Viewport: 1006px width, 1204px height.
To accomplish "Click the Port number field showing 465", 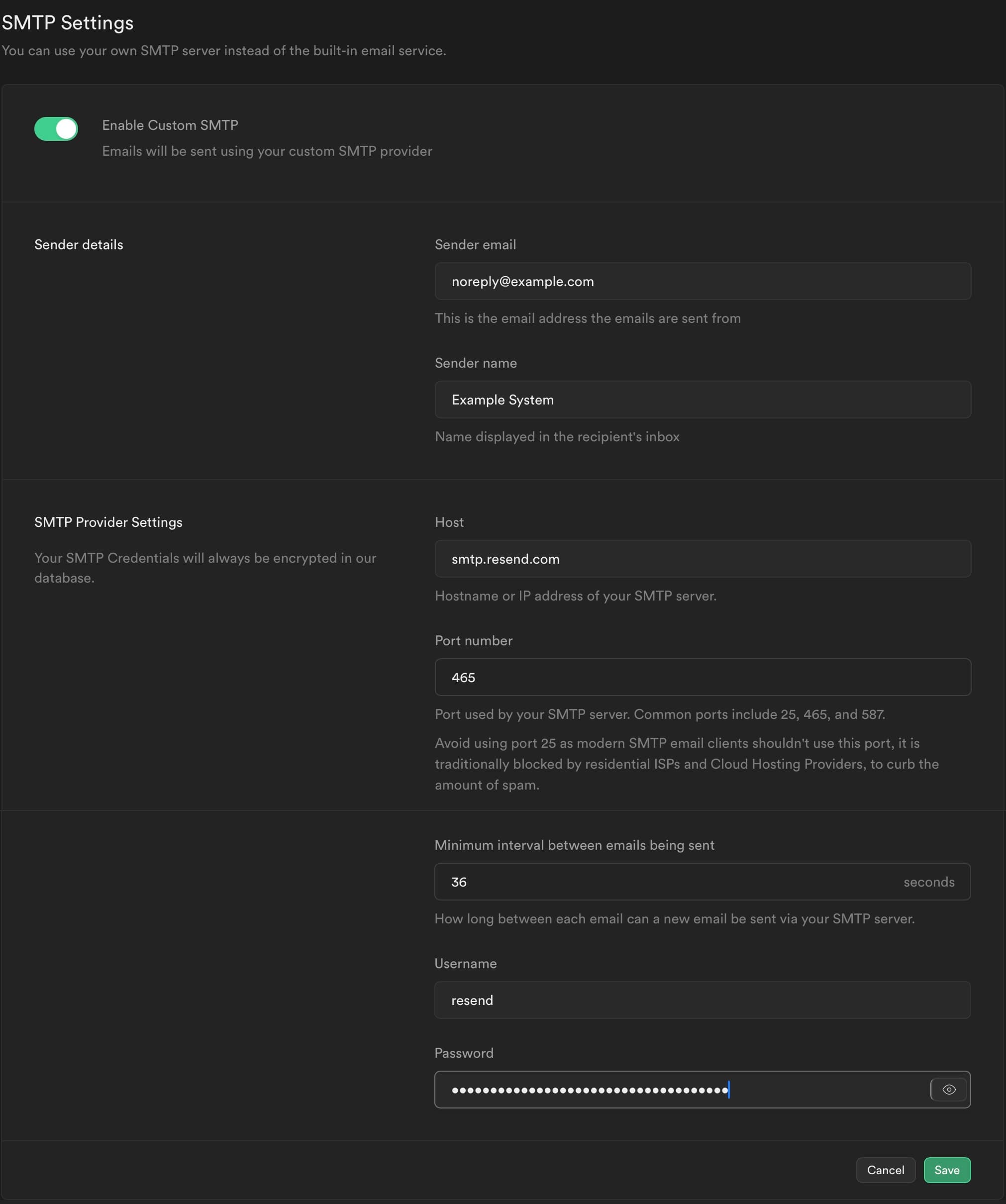I will [x=702, y=677].
